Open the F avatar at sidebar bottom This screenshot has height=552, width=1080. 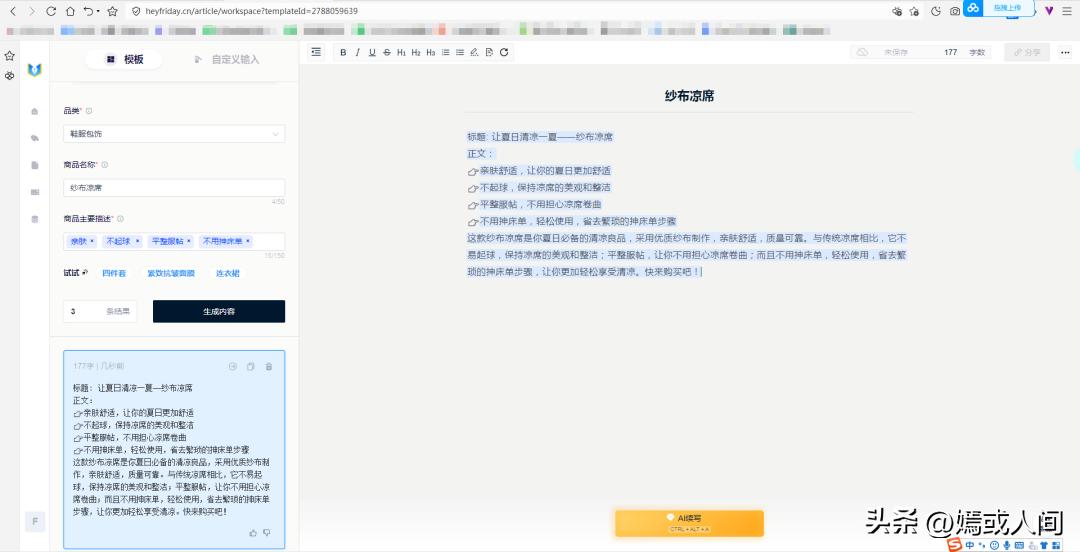pos(34,522)
